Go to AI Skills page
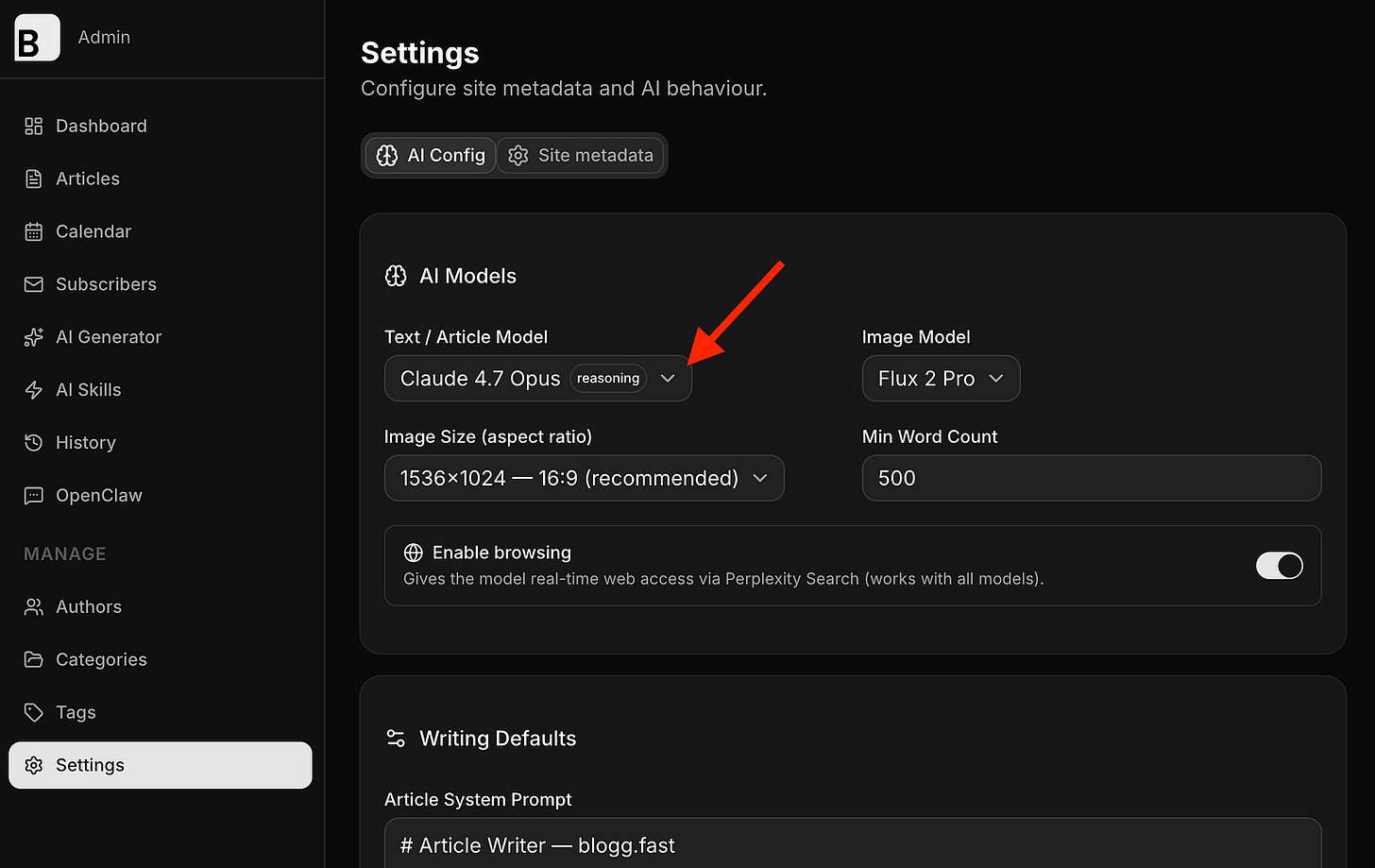1375x868 pixels. point(161,390)
